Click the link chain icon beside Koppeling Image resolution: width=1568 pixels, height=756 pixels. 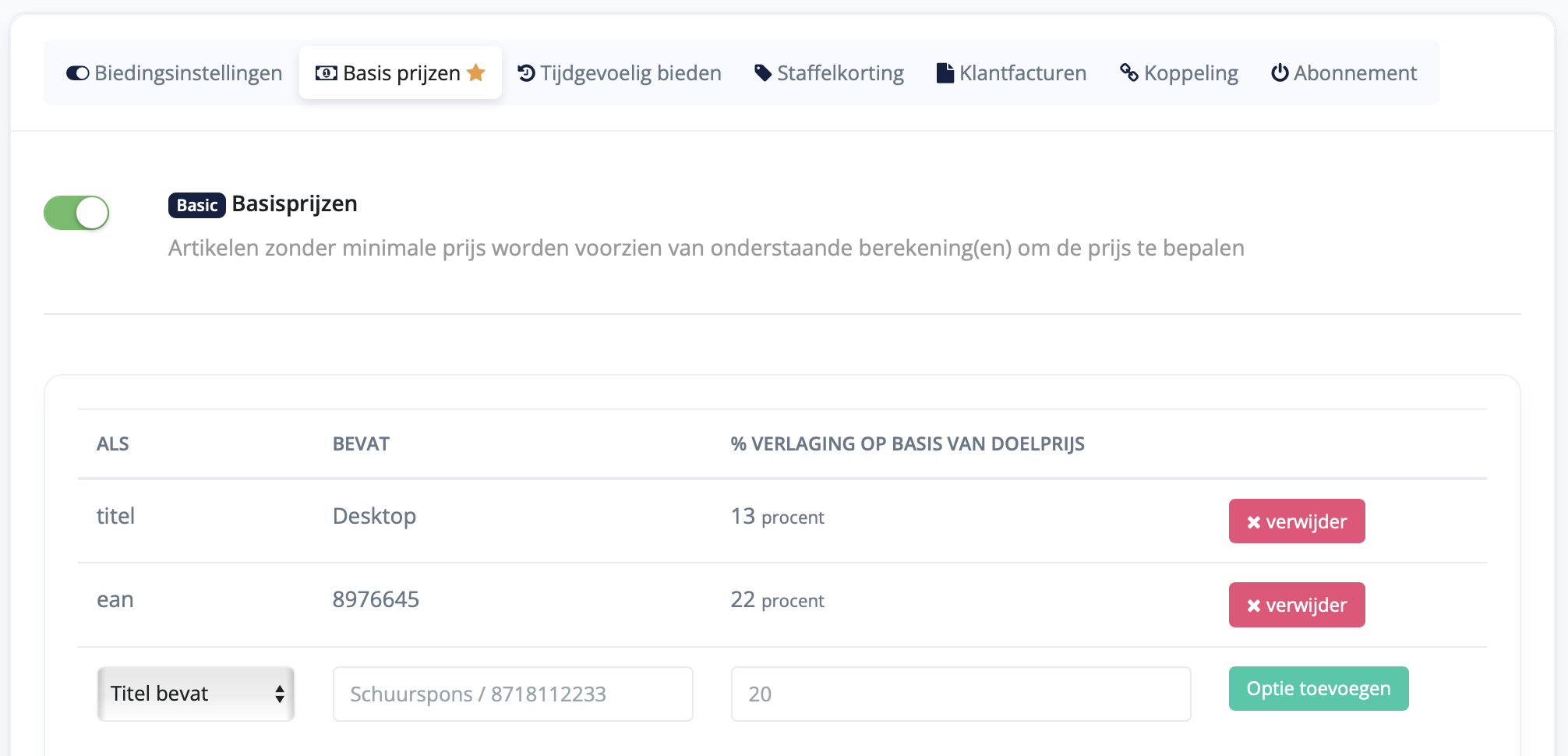tap(1128, 72)
